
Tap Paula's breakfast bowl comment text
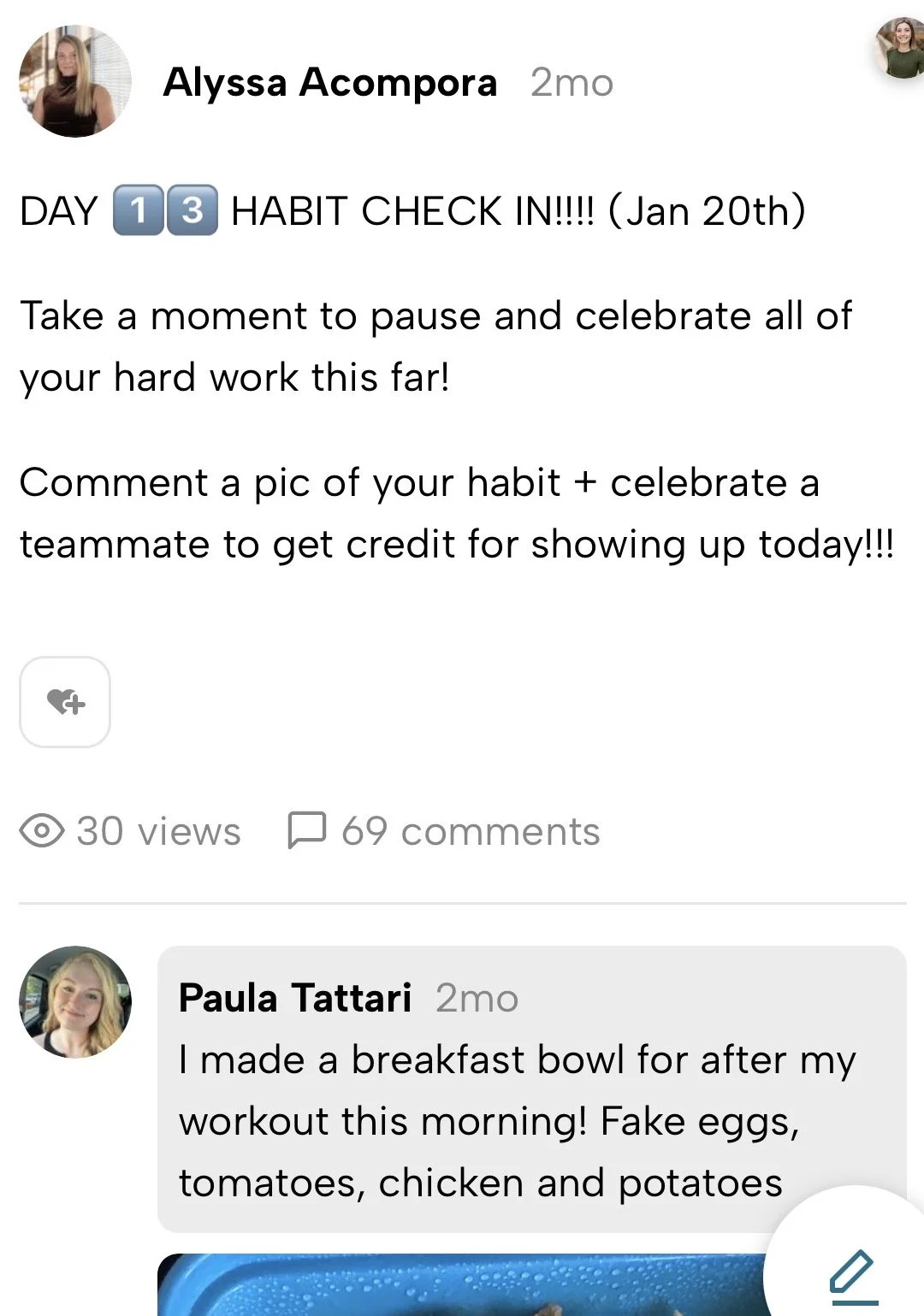pos(517,1121)
